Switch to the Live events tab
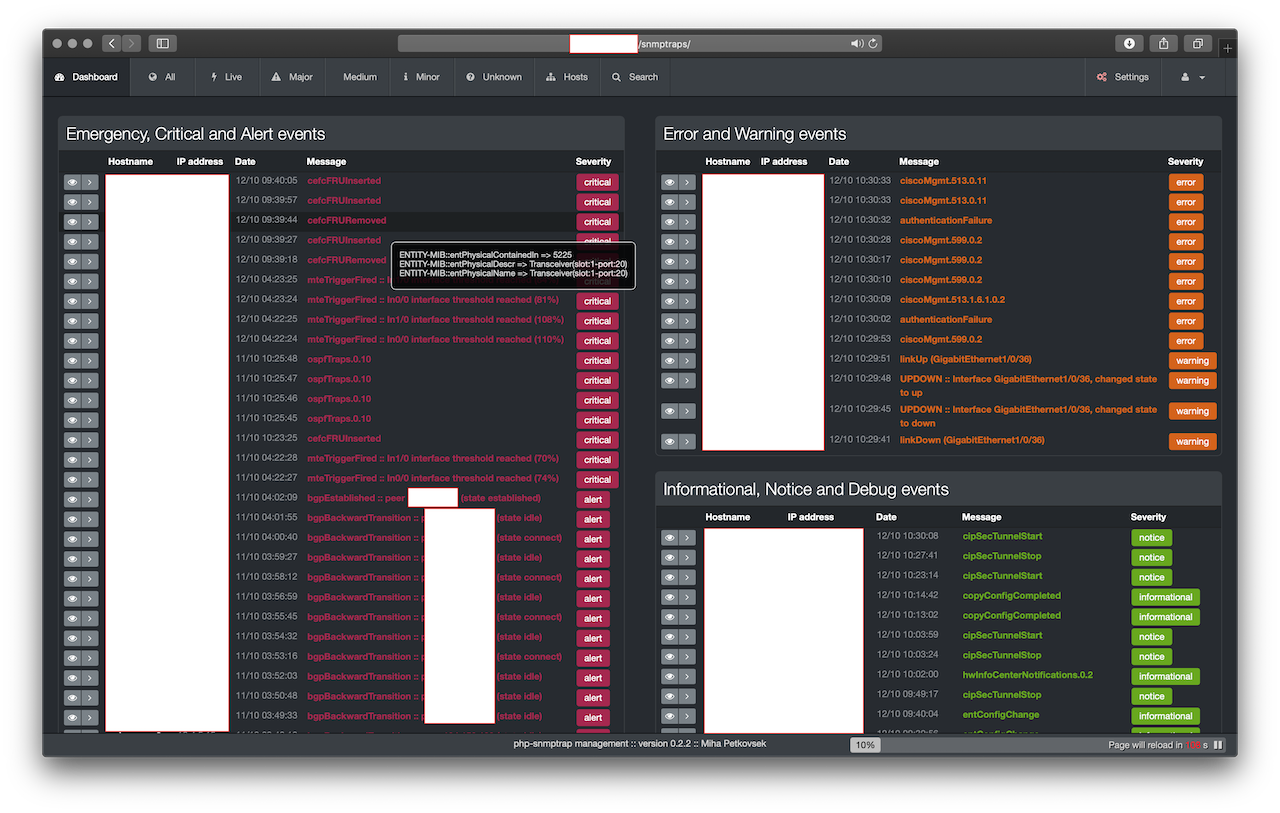The height and width of the screenshot is (813, 1280). click(x=225, y=77)
